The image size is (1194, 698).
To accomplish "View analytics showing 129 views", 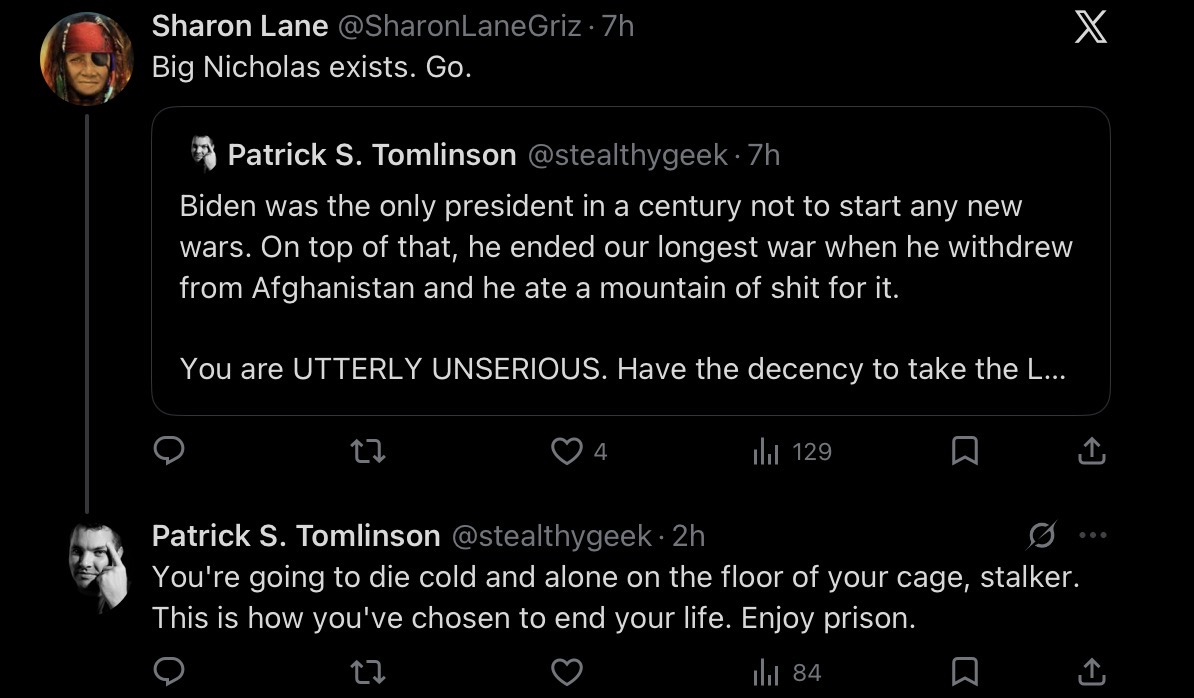I will point(792,451).
